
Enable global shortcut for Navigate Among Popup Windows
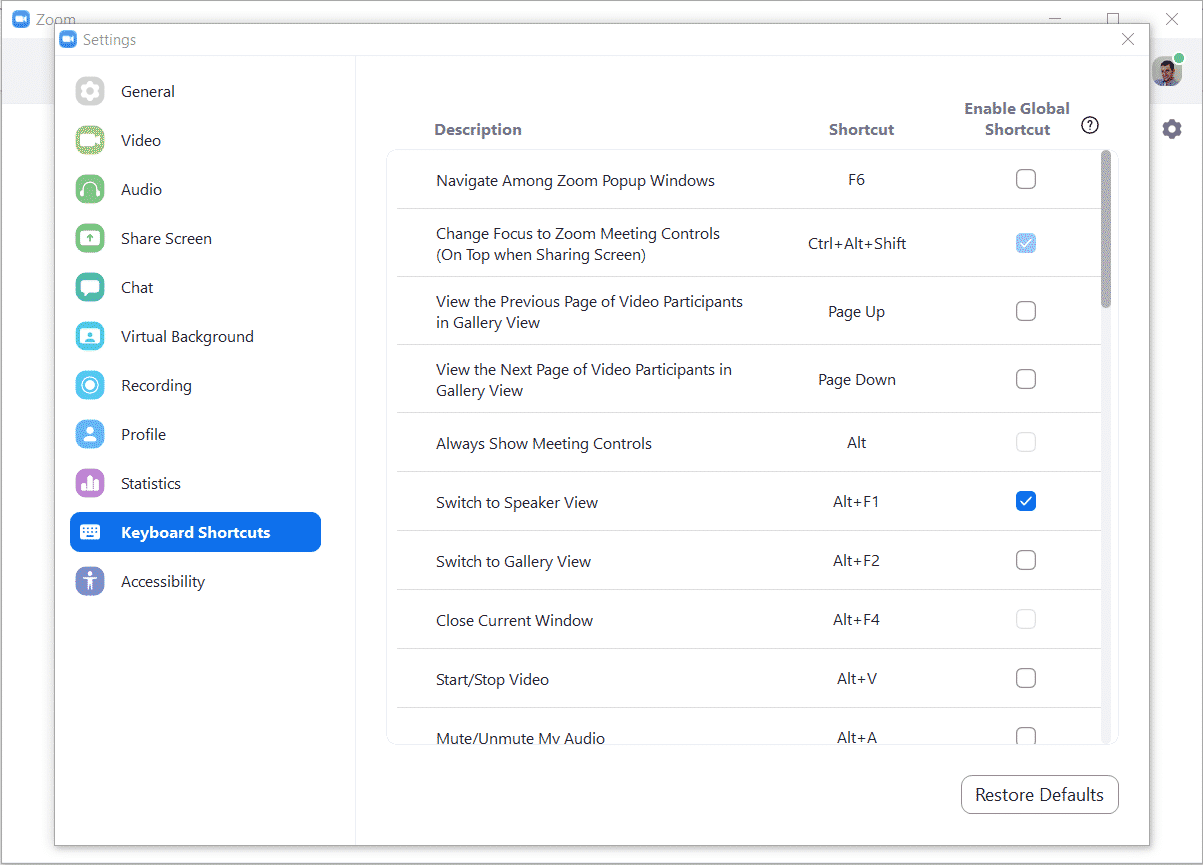click(1025, 179)
